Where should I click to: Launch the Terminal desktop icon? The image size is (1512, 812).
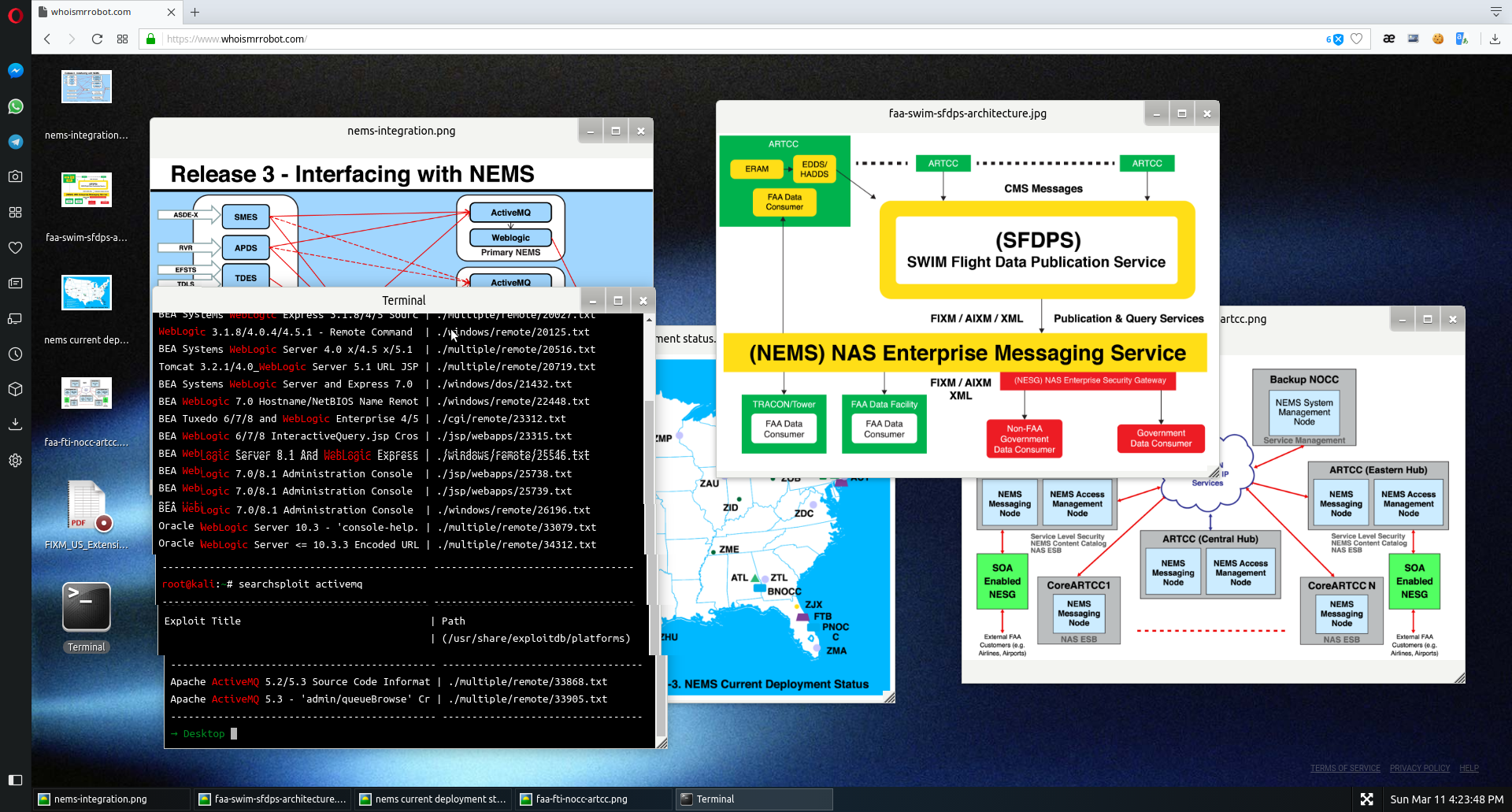click(x=87, y=606)
